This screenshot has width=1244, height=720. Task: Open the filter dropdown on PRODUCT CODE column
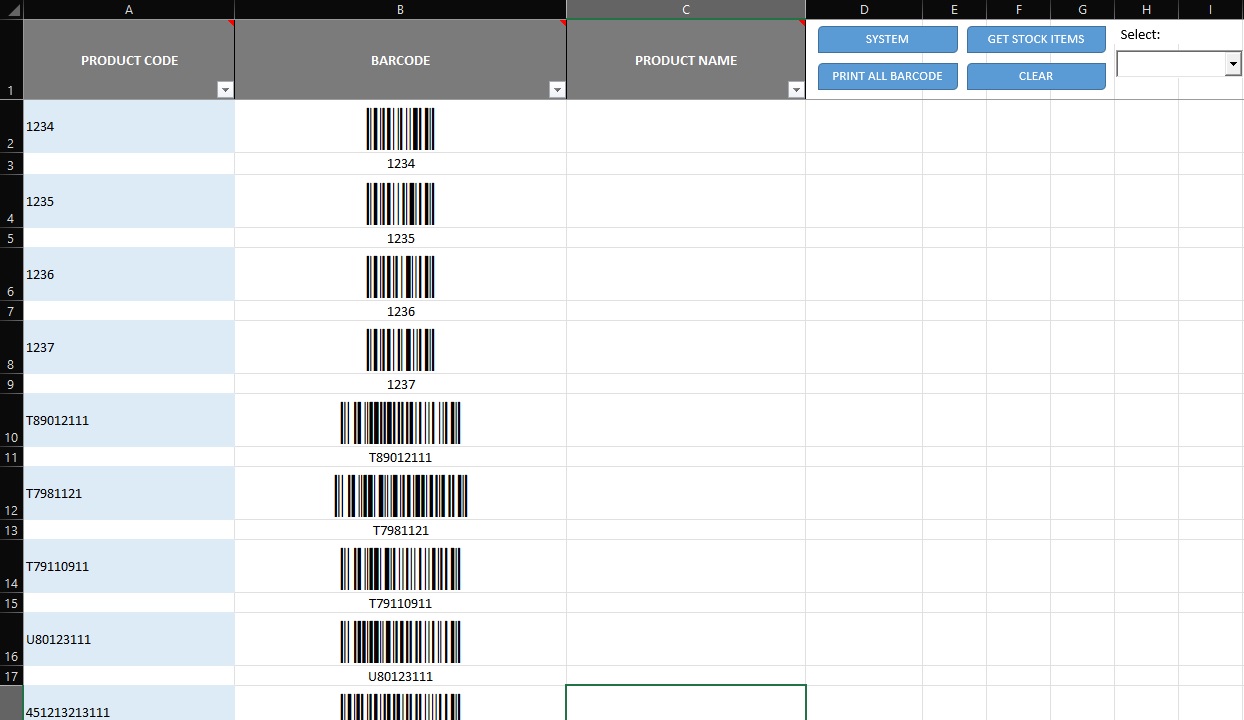[x=226, y=89]
